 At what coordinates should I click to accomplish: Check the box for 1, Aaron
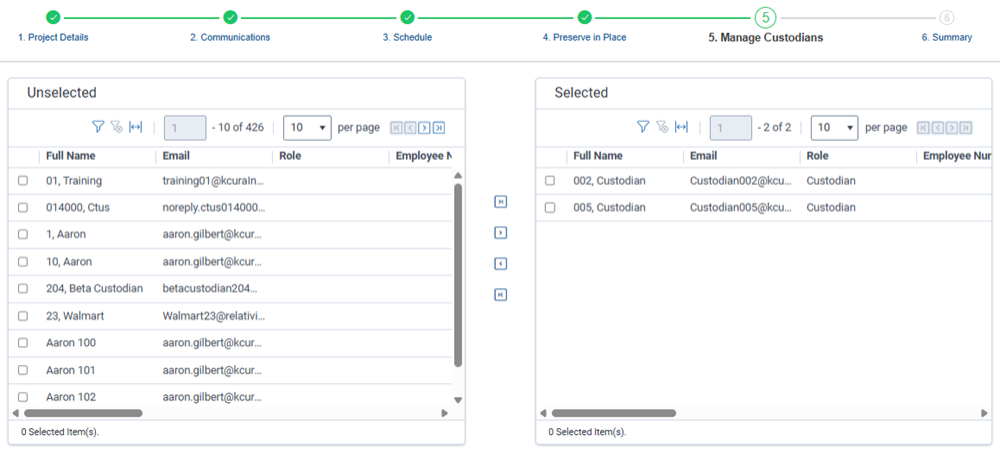[23, 234]
